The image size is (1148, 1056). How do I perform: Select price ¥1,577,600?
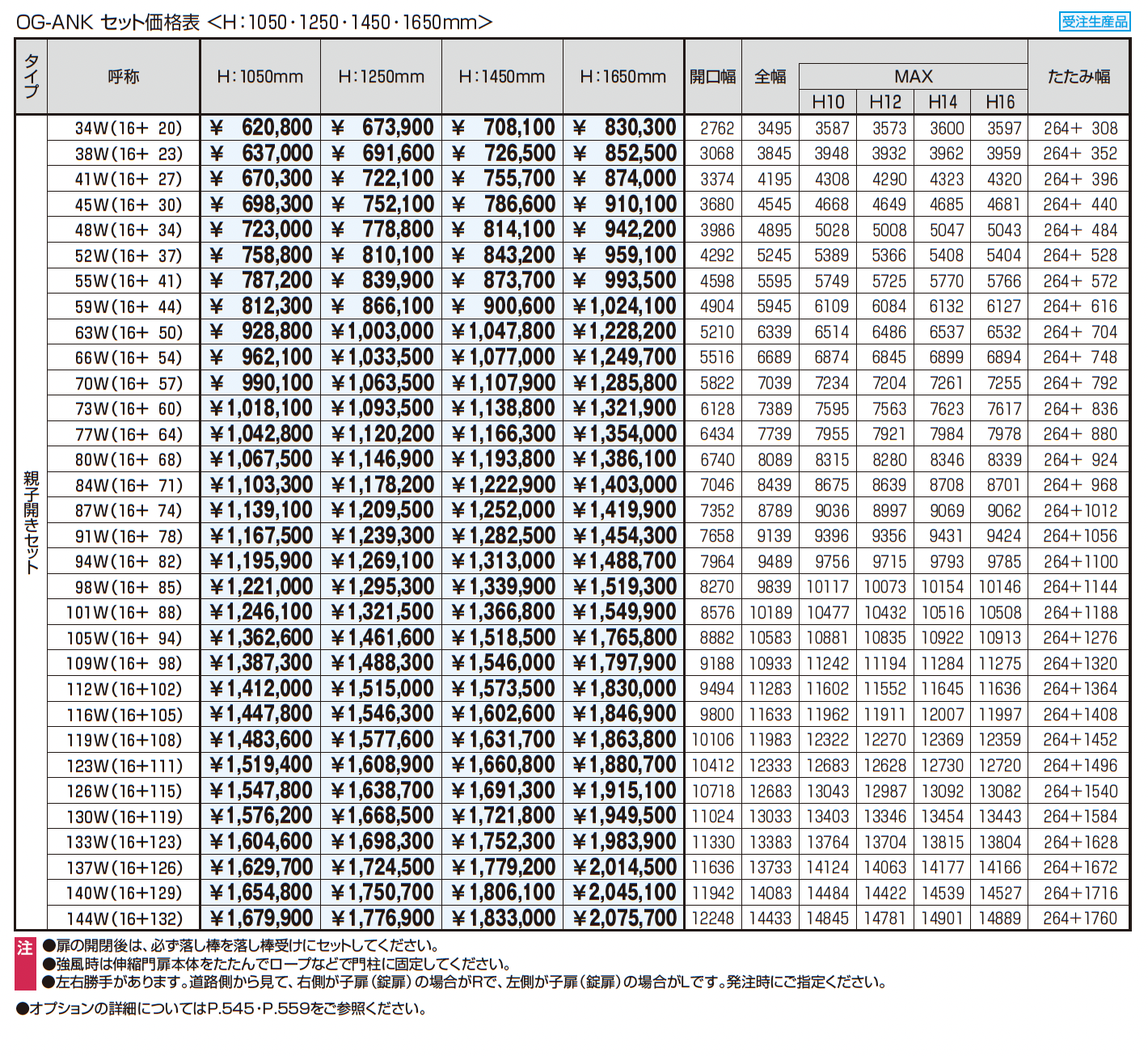pyautogui.click(x=382, y=740)
